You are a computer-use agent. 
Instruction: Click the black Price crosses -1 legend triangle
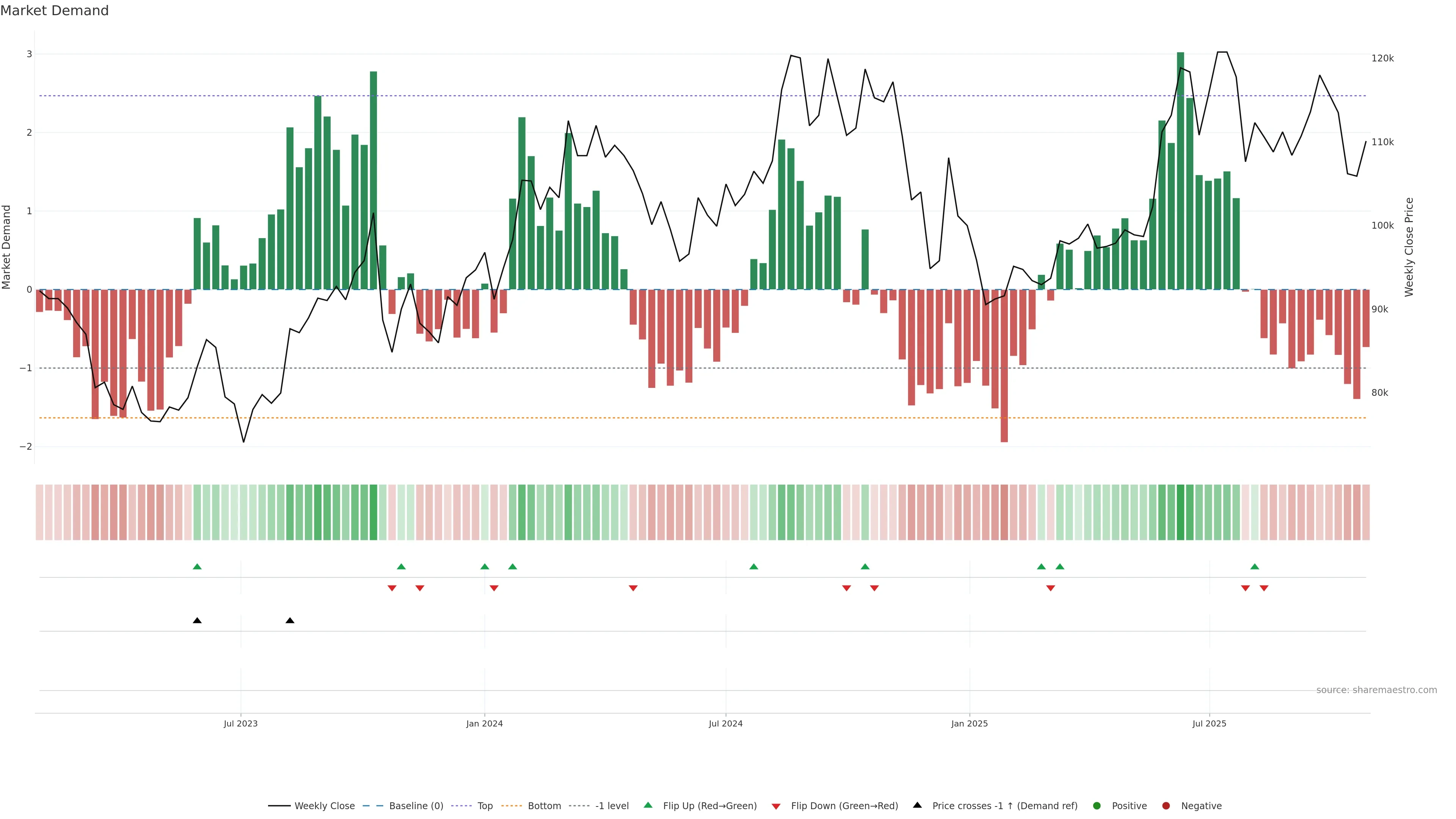[x=917, y=805]
